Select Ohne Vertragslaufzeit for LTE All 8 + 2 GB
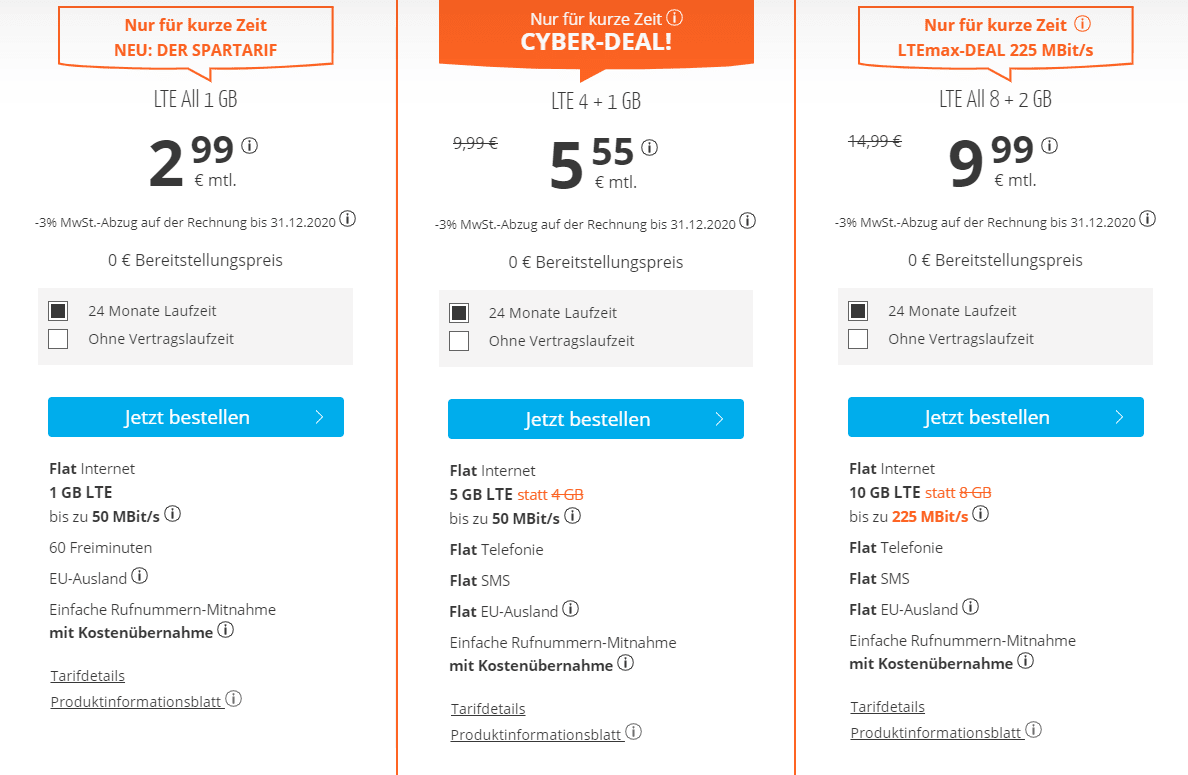Viewport: 1188px width, 775px height. point(858,339)
